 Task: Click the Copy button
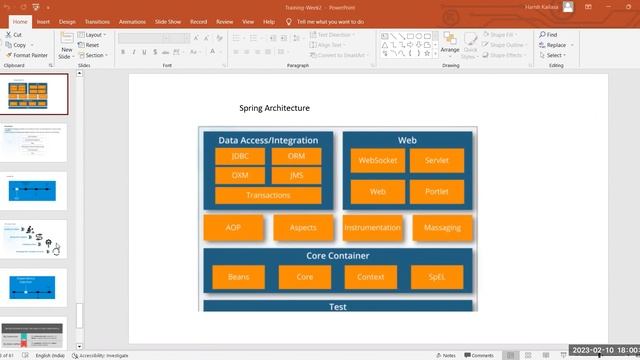tap(16, 45)
